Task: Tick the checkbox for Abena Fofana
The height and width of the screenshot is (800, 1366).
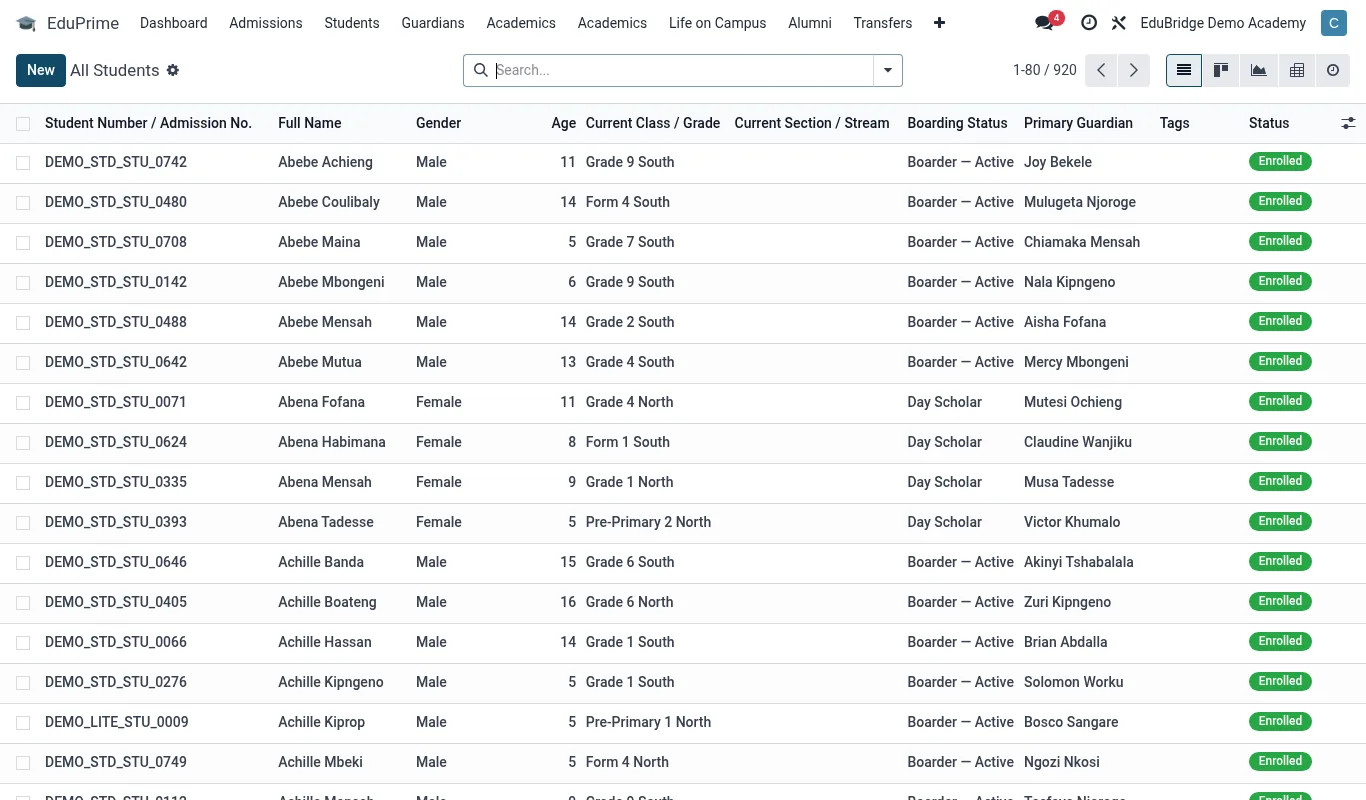Action: click(x=23, y=403)
